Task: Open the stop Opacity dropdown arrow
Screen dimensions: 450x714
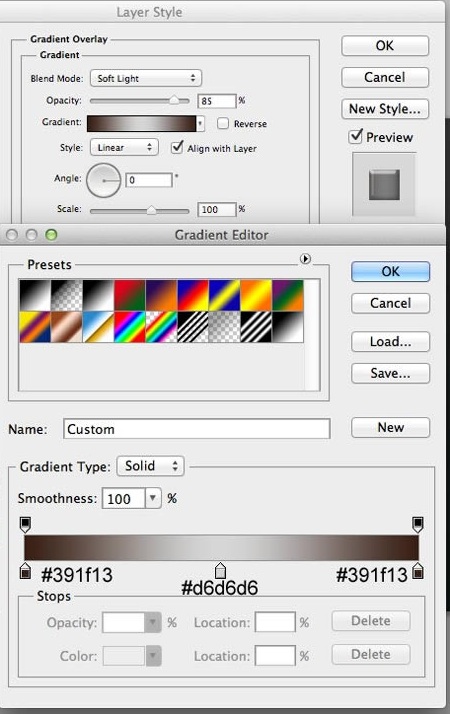Action: (153, 622)
